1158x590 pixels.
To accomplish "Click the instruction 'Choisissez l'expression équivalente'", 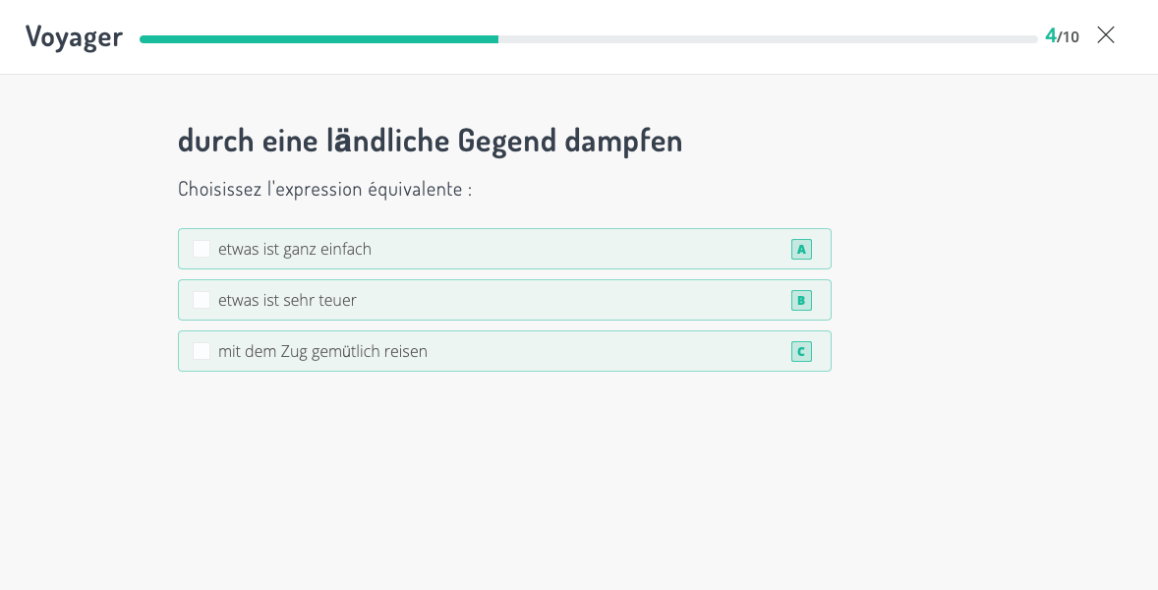I will coord(324,189).
